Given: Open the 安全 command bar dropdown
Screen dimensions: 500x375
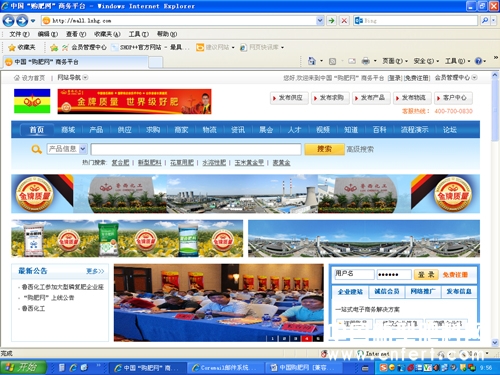Looking at the screenshot, I should [x=426, y=61].
